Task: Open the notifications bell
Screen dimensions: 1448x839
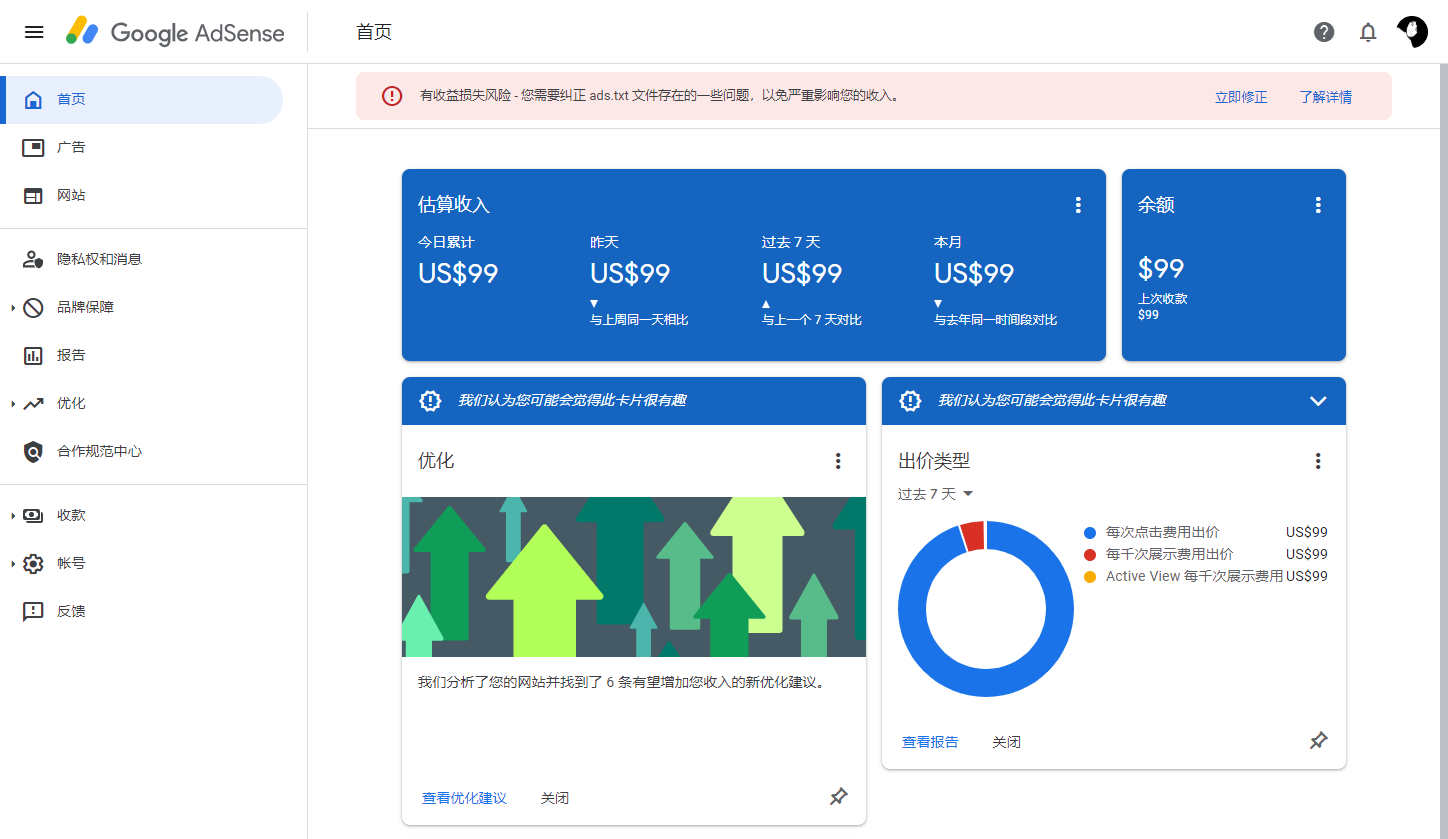Action: [1367, 31]
